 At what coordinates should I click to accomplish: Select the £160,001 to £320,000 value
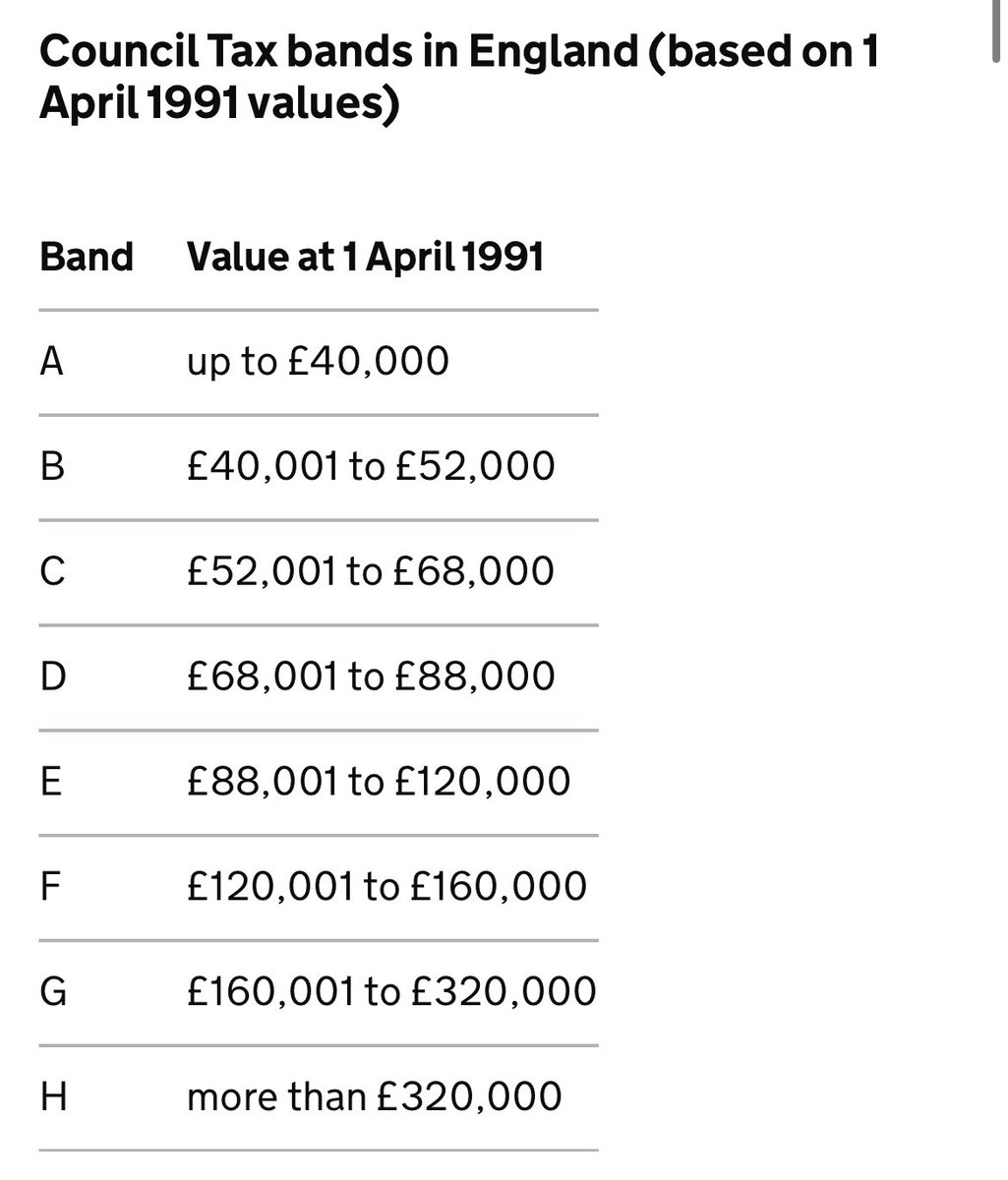coord(391,992)
